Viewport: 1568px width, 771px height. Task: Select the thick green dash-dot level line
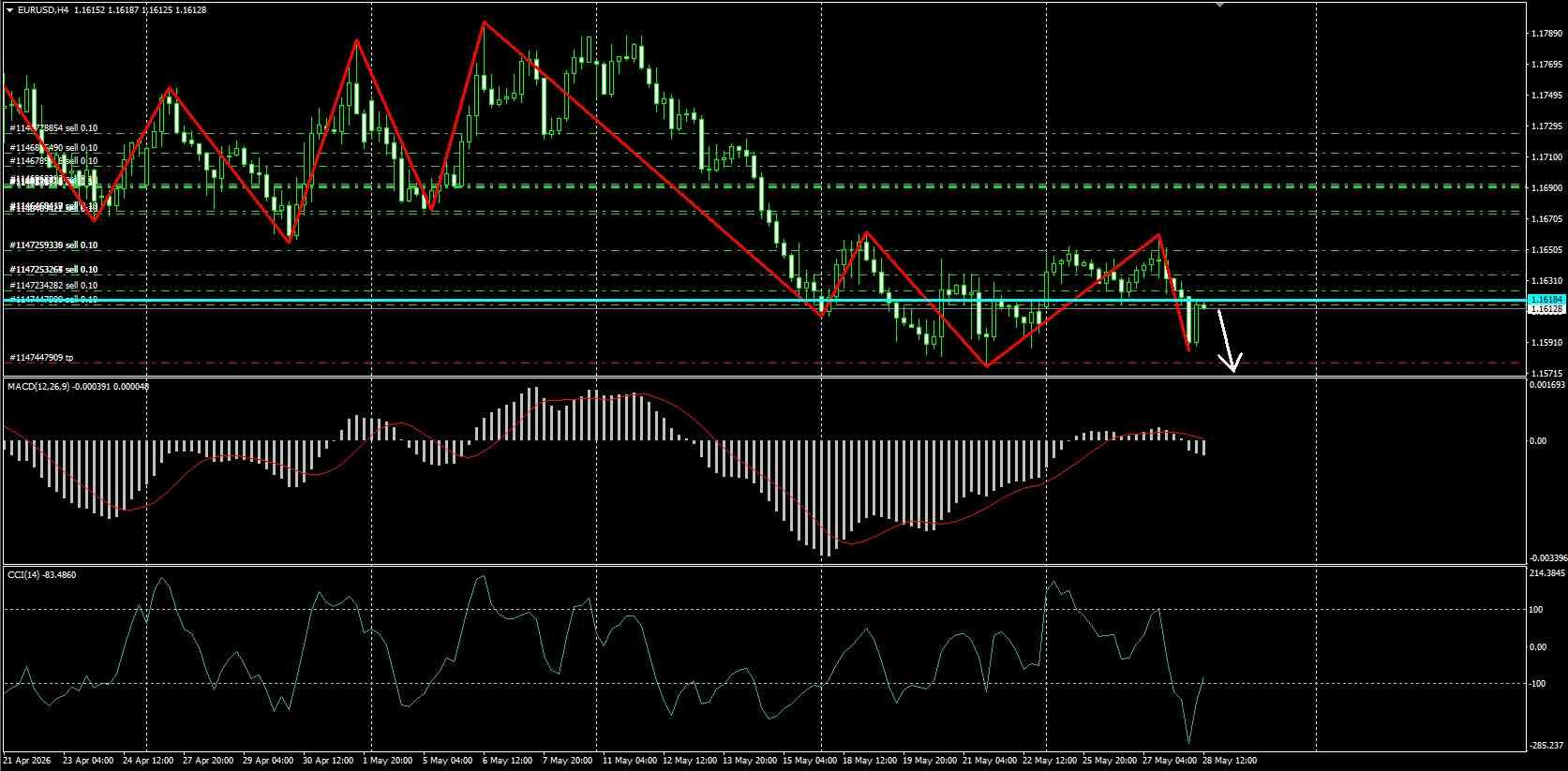pyautogui.click(x=765, y=186)
